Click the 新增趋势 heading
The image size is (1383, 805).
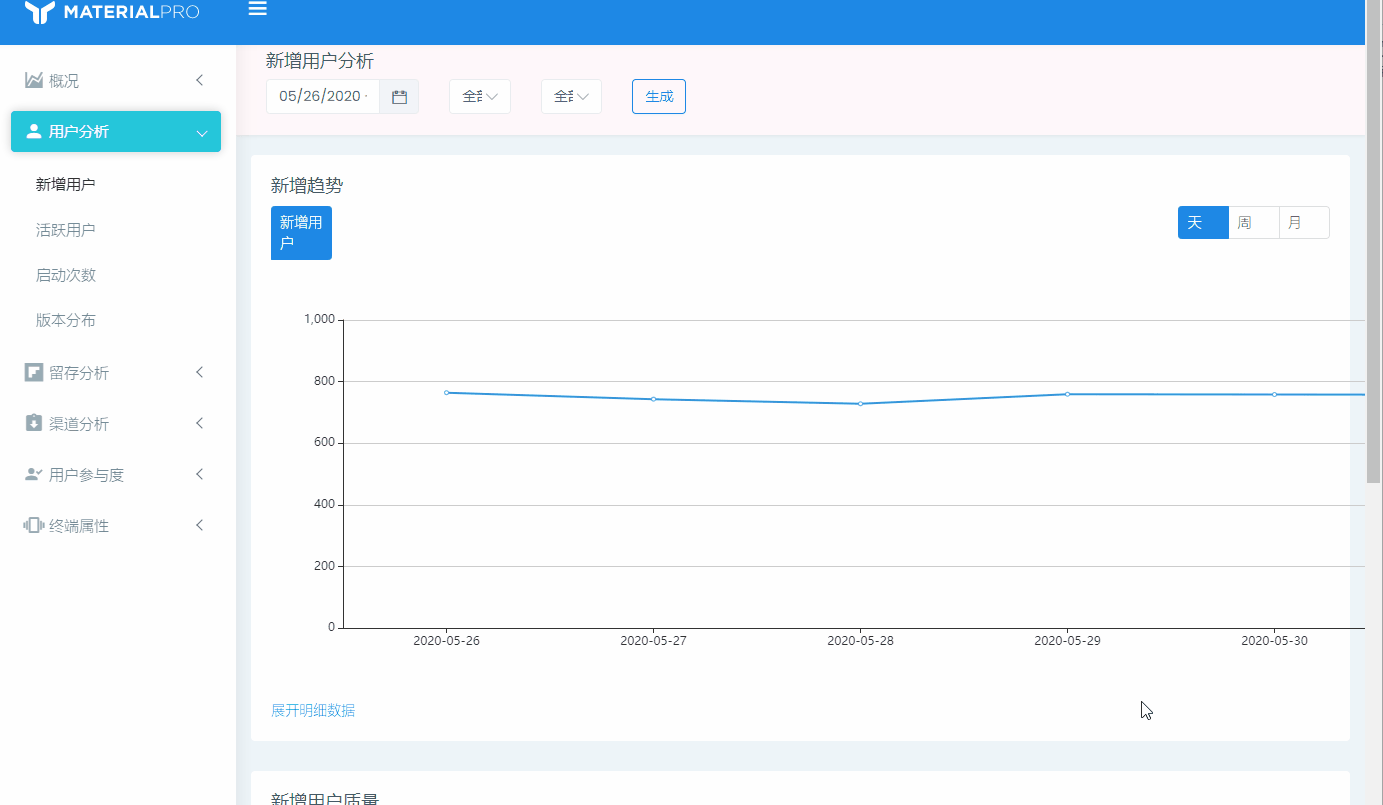pos(307,185)
